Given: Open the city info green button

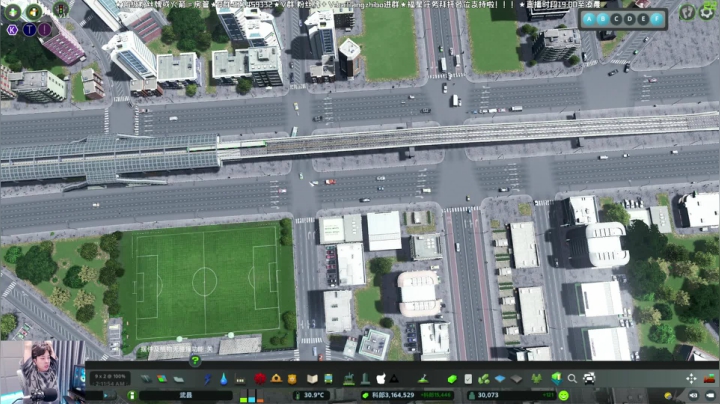Looking at the screenshot, I should tap(131, 395).
